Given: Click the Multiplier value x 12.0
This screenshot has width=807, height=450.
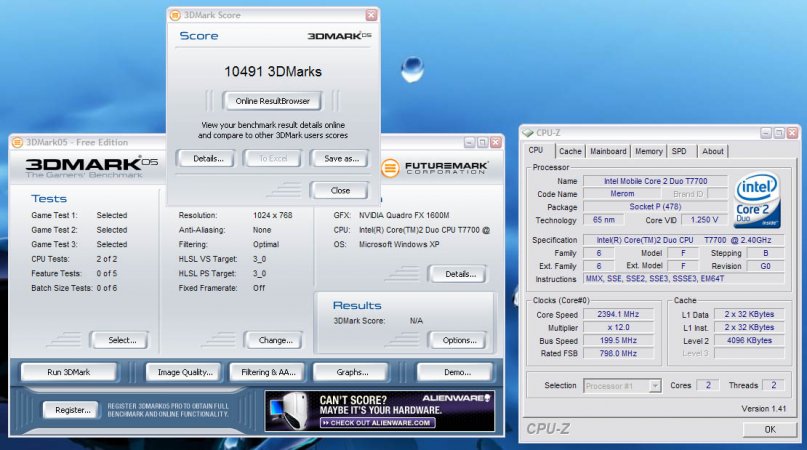Looking at the screenshot, I should (x=618, y=327).
